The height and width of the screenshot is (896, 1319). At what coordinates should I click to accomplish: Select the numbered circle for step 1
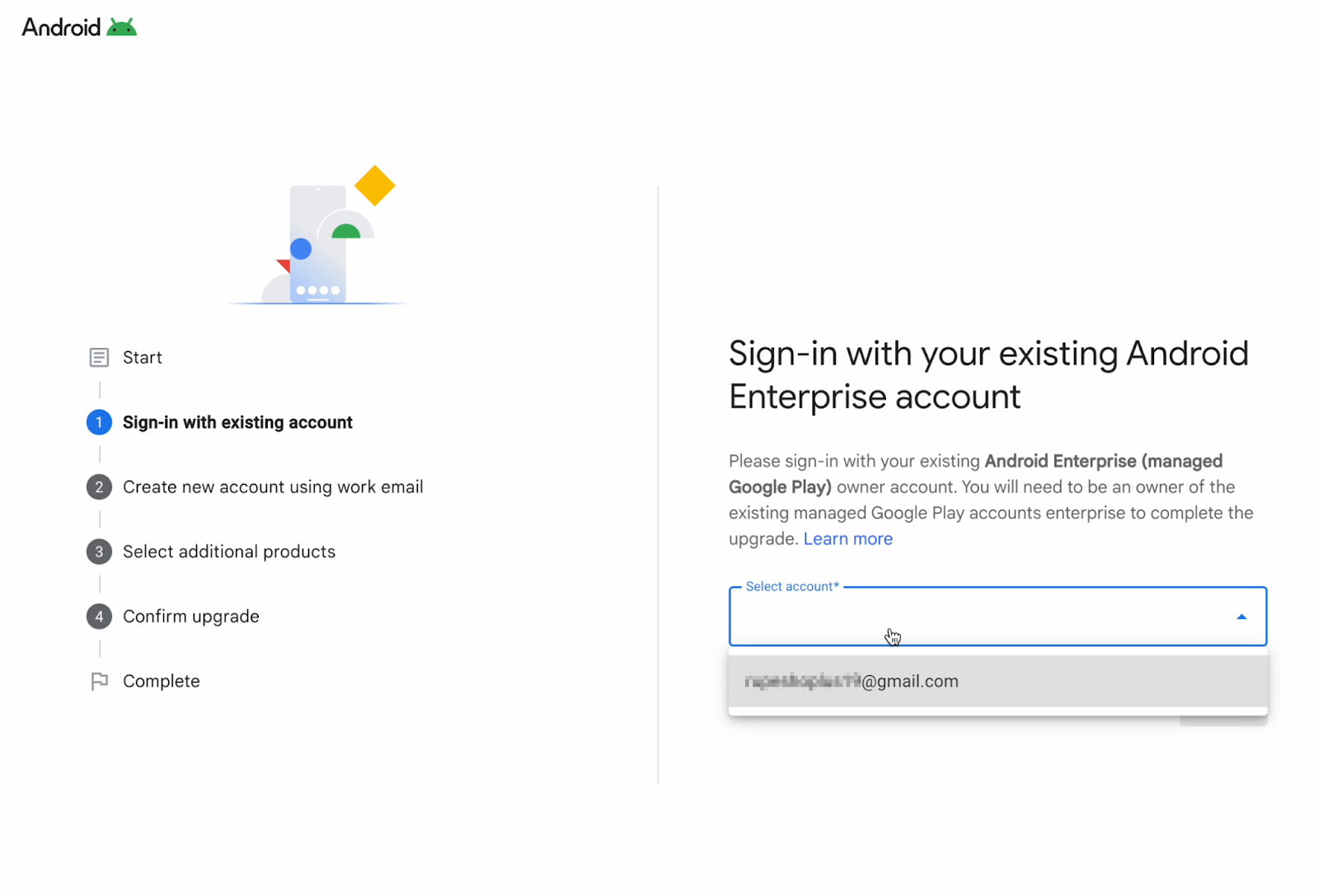99,422
